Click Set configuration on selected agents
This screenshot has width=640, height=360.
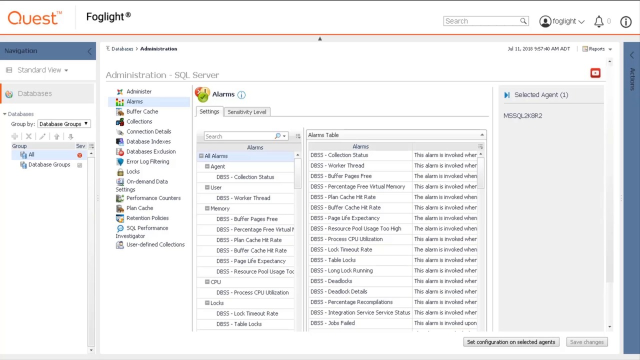click(511, 342)
